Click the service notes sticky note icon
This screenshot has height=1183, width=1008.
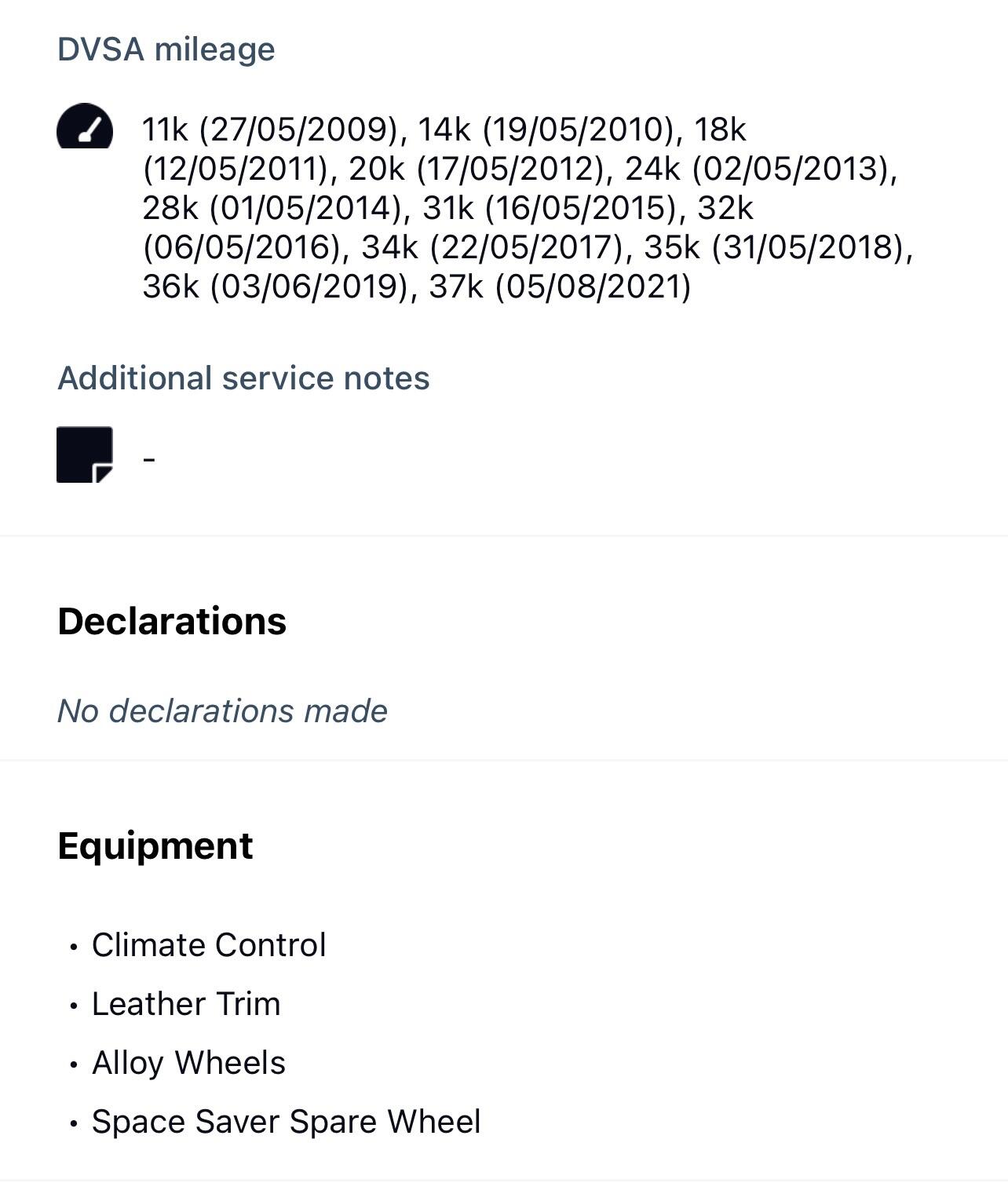point(85,455)
